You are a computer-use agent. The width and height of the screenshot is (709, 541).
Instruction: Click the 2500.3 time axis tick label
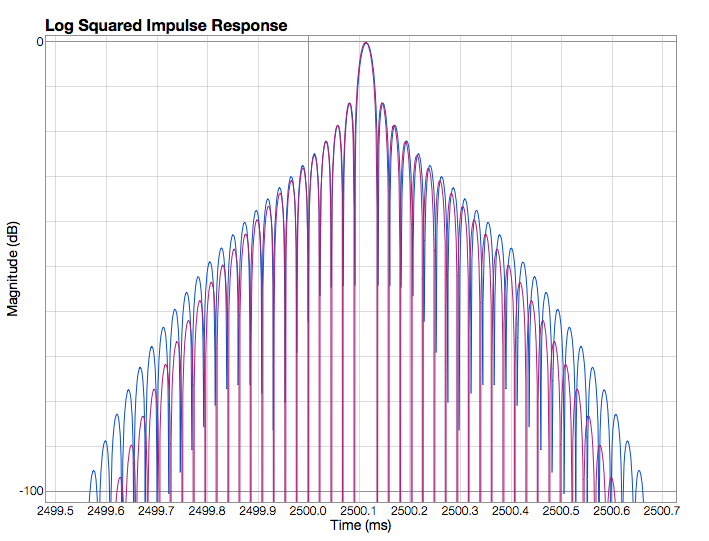pyautogui.click(x=460, y=511)
